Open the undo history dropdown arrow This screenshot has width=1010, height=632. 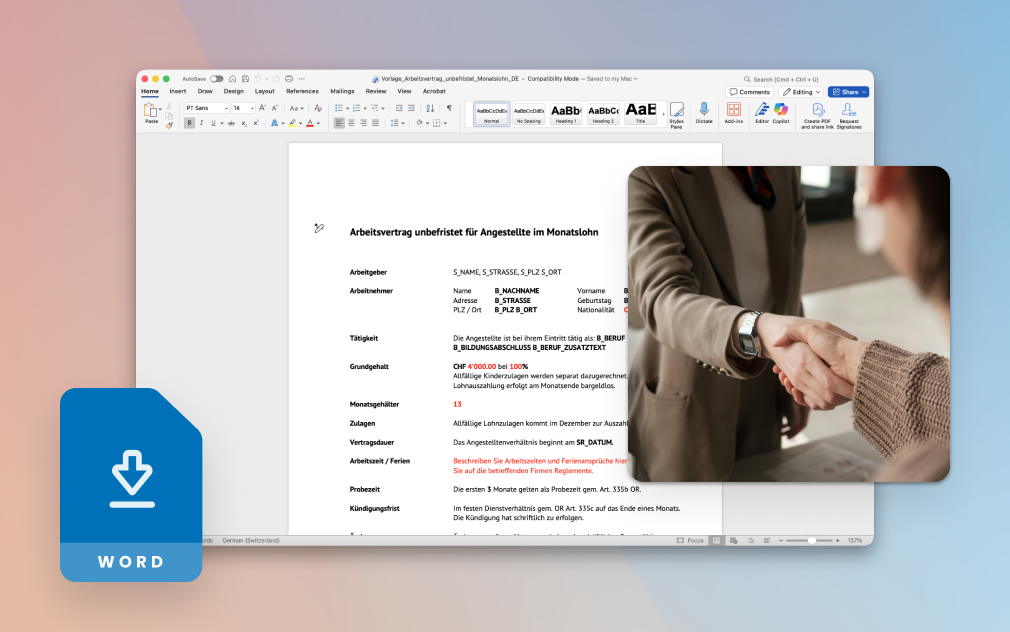tap(265, 79)
